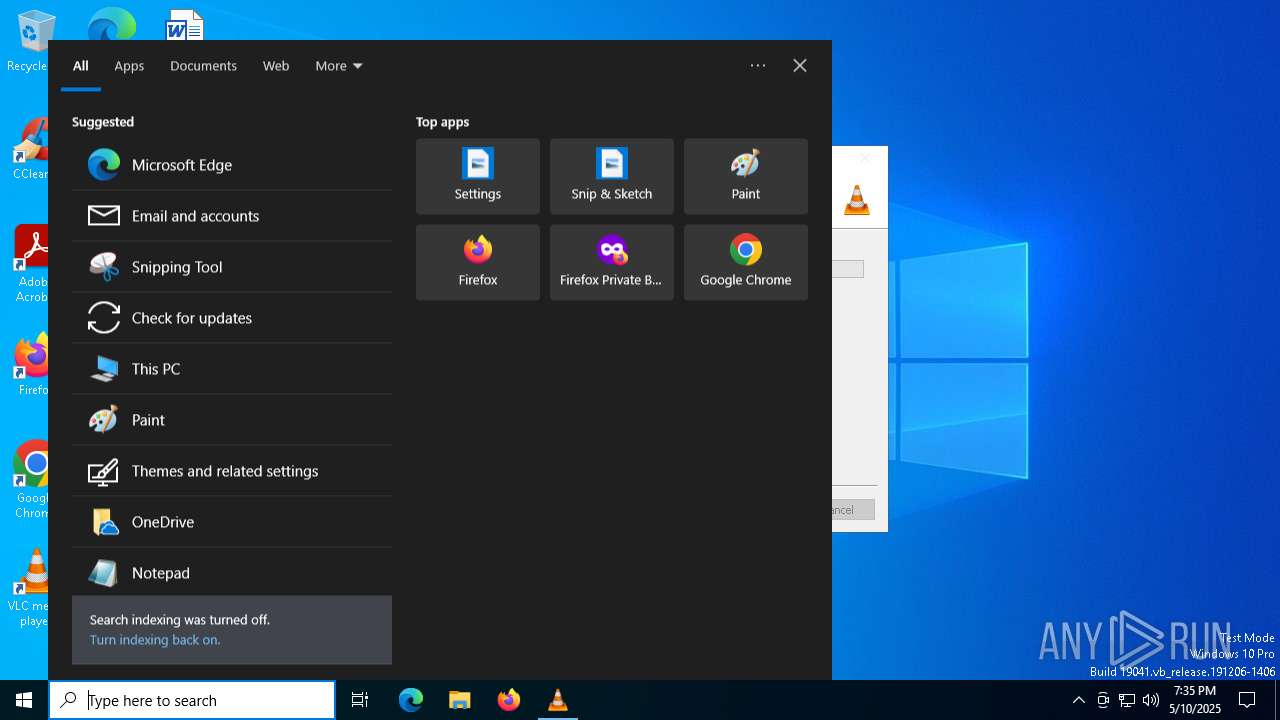
Task: Click Cancel button in VLC dialog
Action: [853, 510]
